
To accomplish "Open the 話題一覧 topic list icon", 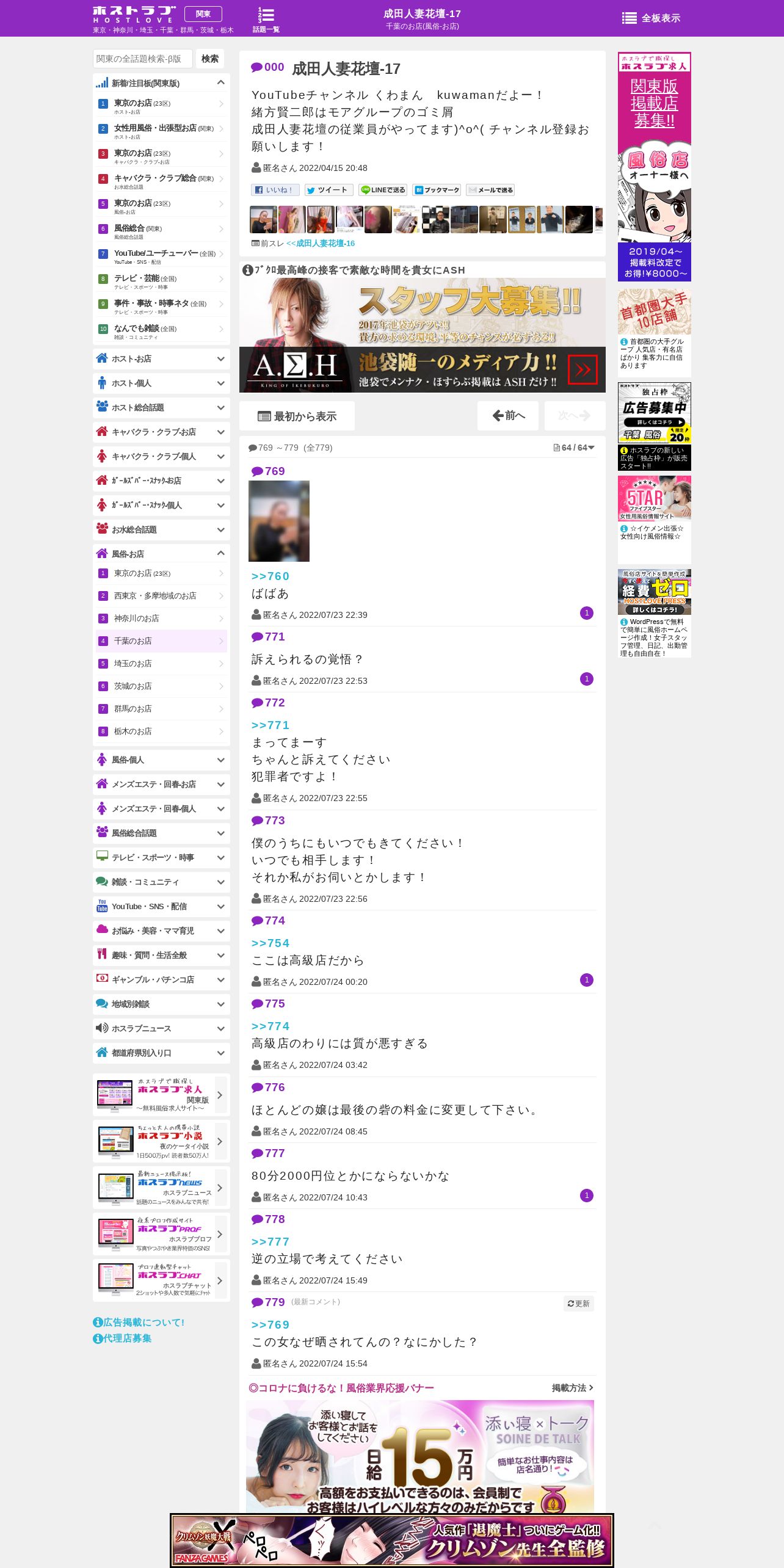I will click(266, 20).
